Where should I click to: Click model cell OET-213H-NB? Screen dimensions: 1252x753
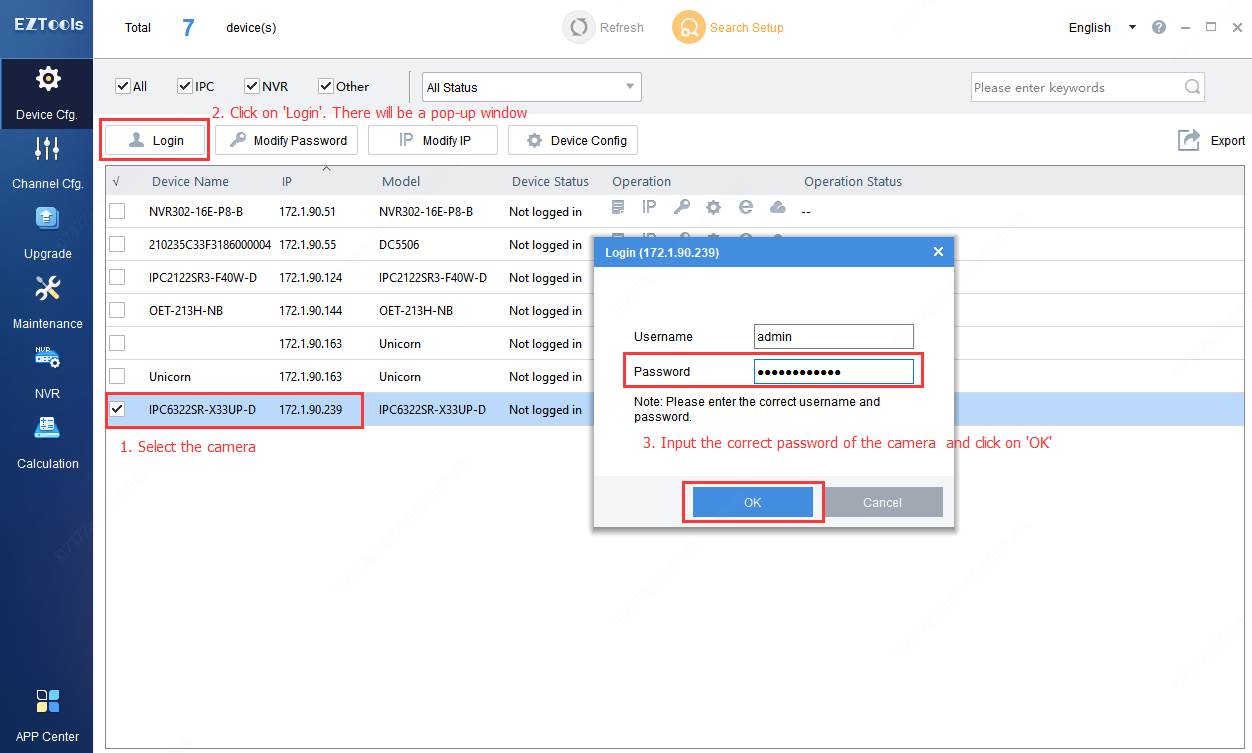click(x=416, y=310)
